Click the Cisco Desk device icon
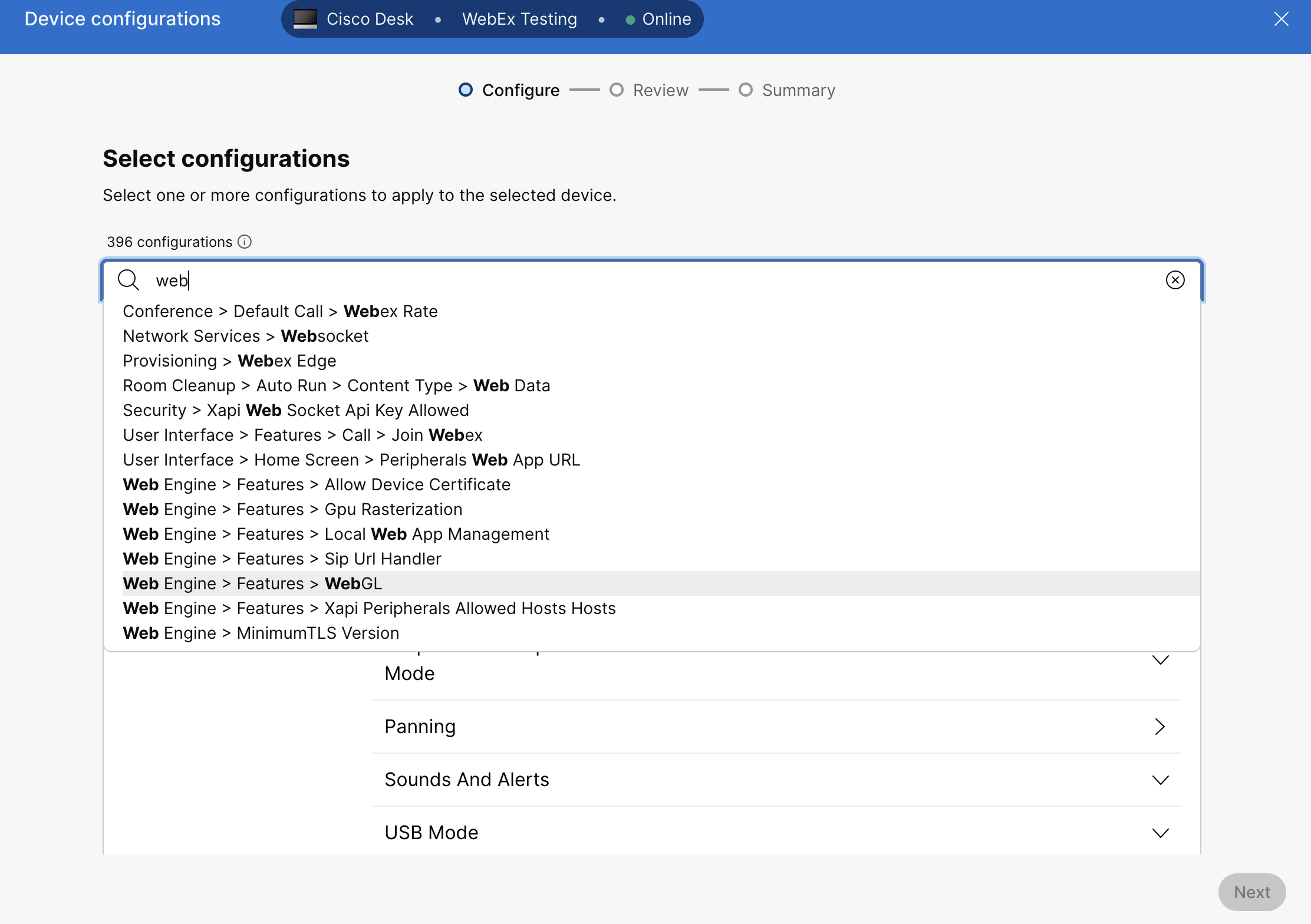The image size is (1311, 924). (305, 19)
